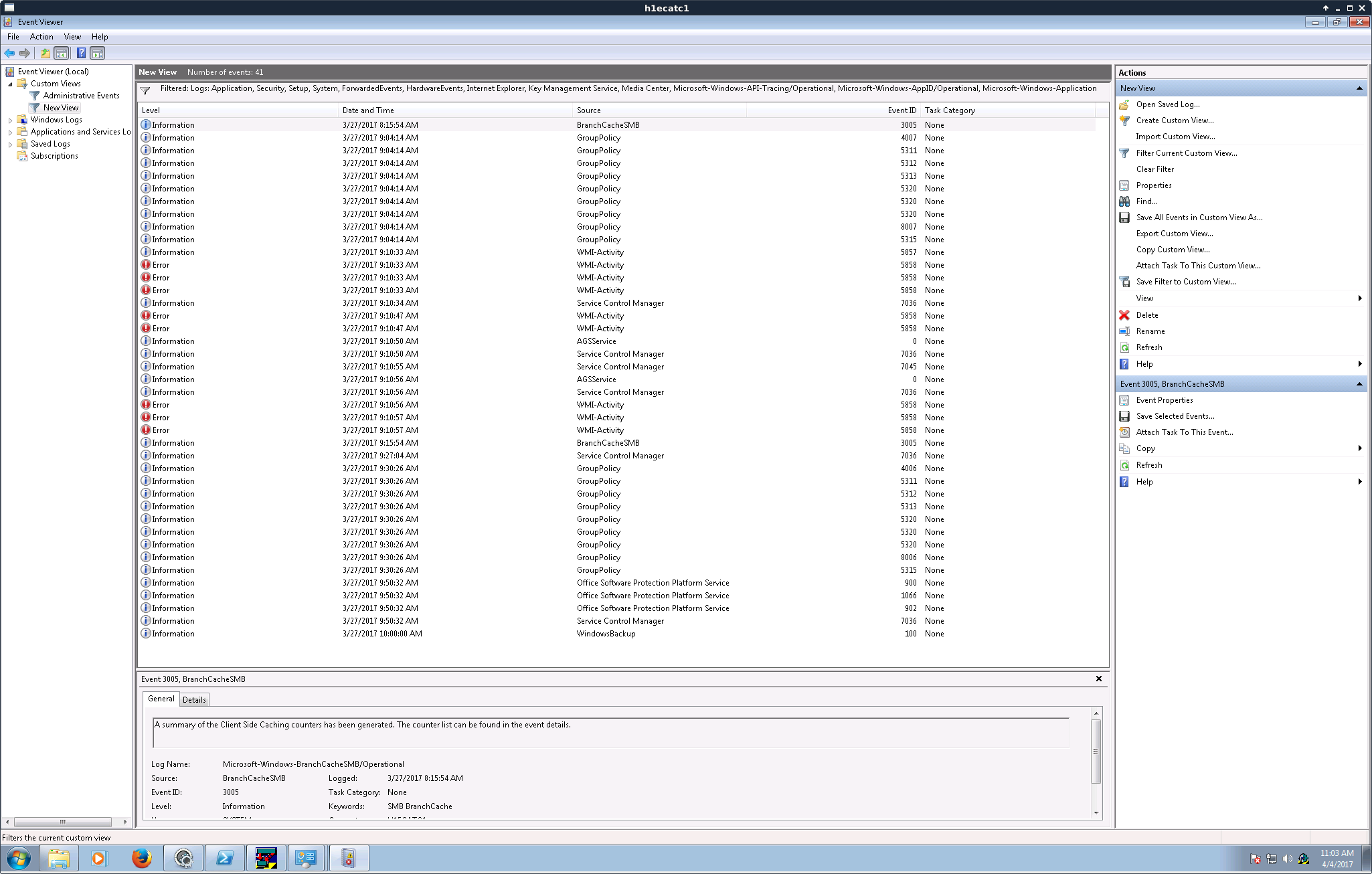Expand Applications and Services Logs node
Viewport: 1372px width, 874px height.
tap(10, 133)
